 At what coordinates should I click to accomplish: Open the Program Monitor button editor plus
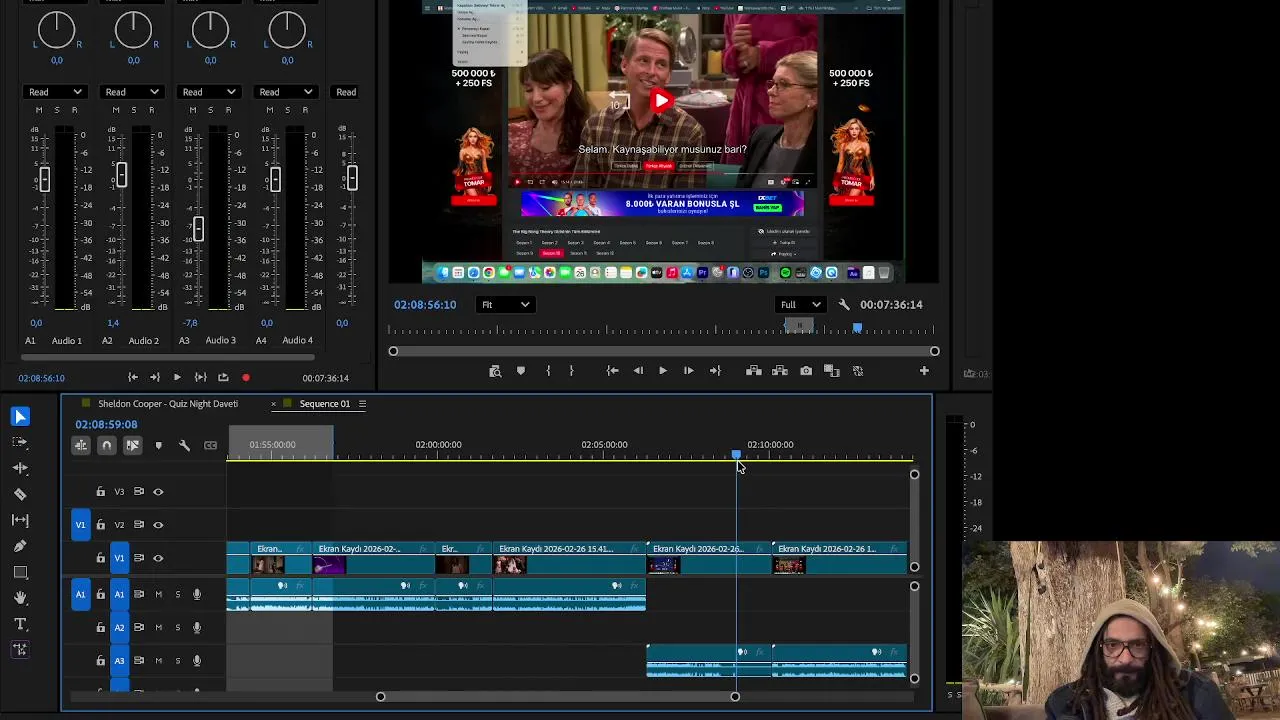(x=924, y=371)
